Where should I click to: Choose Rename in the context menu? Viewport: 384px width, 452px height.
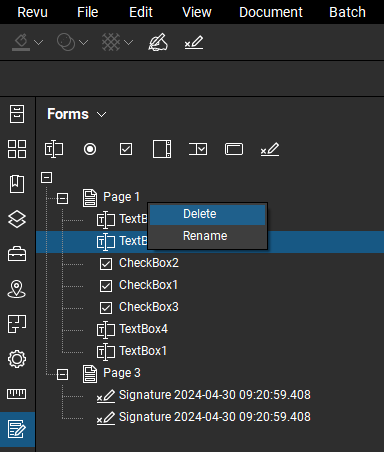pyautogui.click(x=207, y=236)
